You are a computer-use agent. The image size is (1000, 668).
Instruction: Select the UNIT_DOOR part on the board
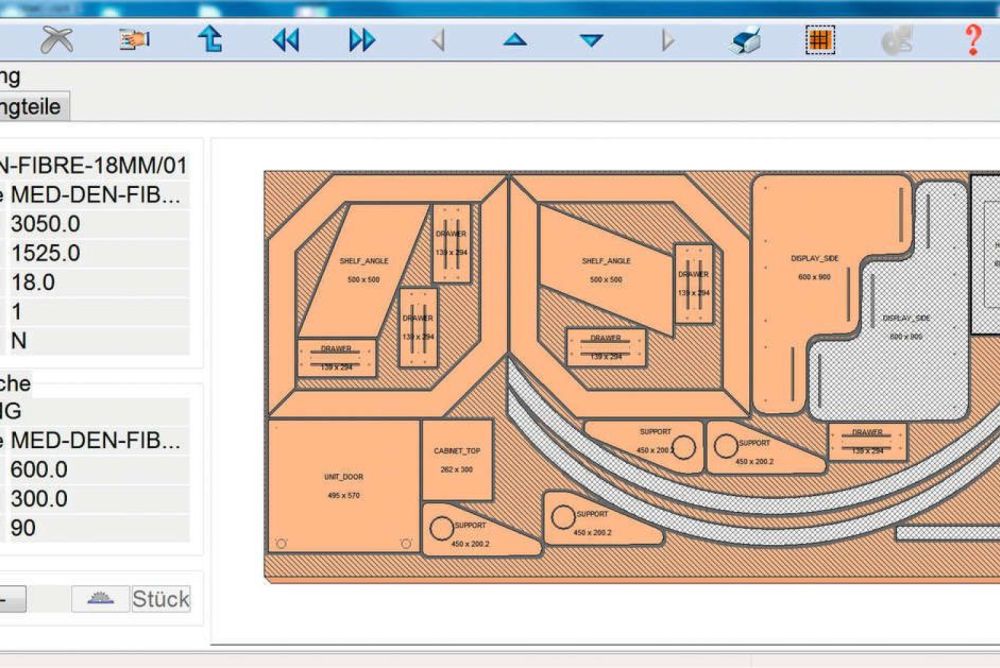[342, 486]
